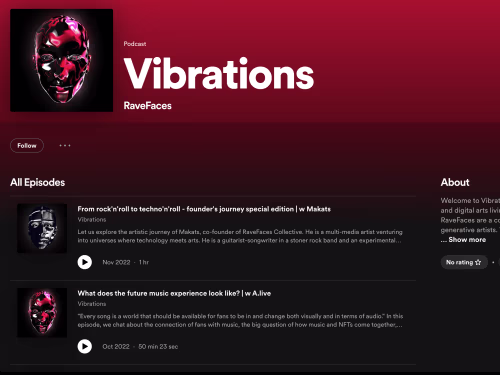Click the A.live episode description text
This screenshot has height=375, width=500.
pyautogui.click(x=240, y=320)
